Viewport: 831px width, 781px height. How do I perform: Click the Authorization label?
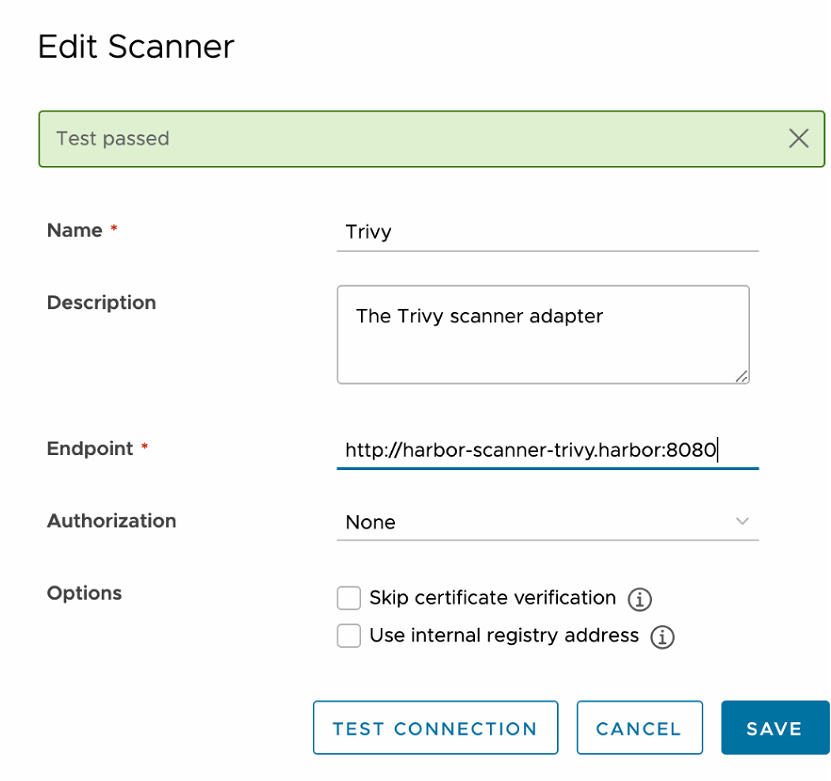point(111,521)
